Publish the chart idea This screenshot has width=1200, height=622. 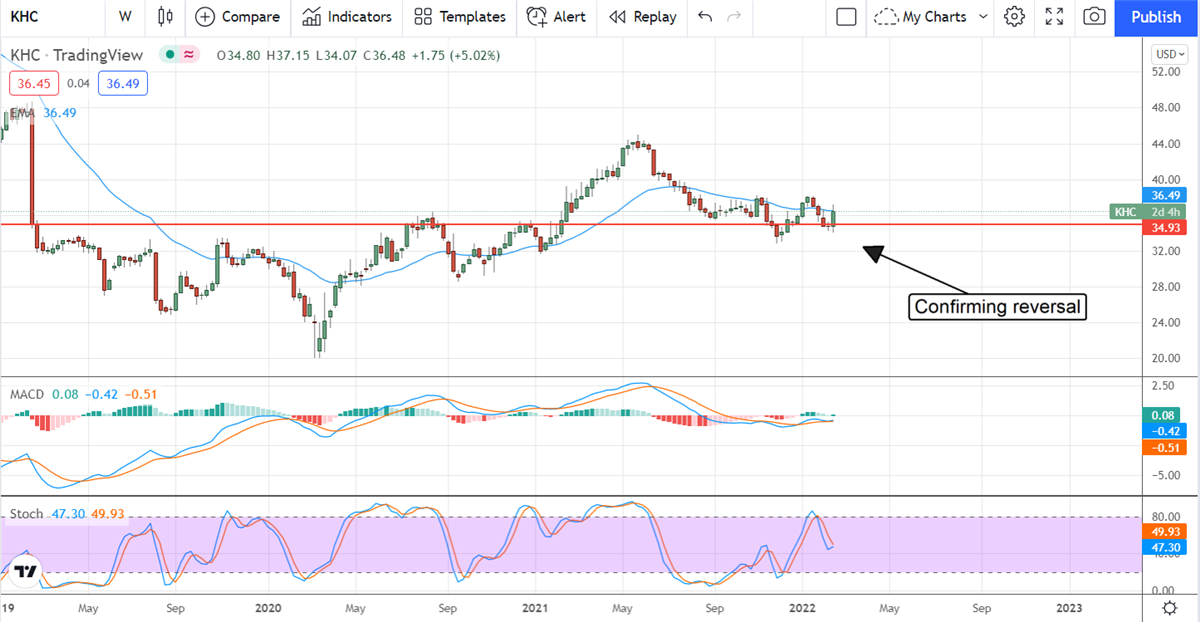(x=1156, y=17)
